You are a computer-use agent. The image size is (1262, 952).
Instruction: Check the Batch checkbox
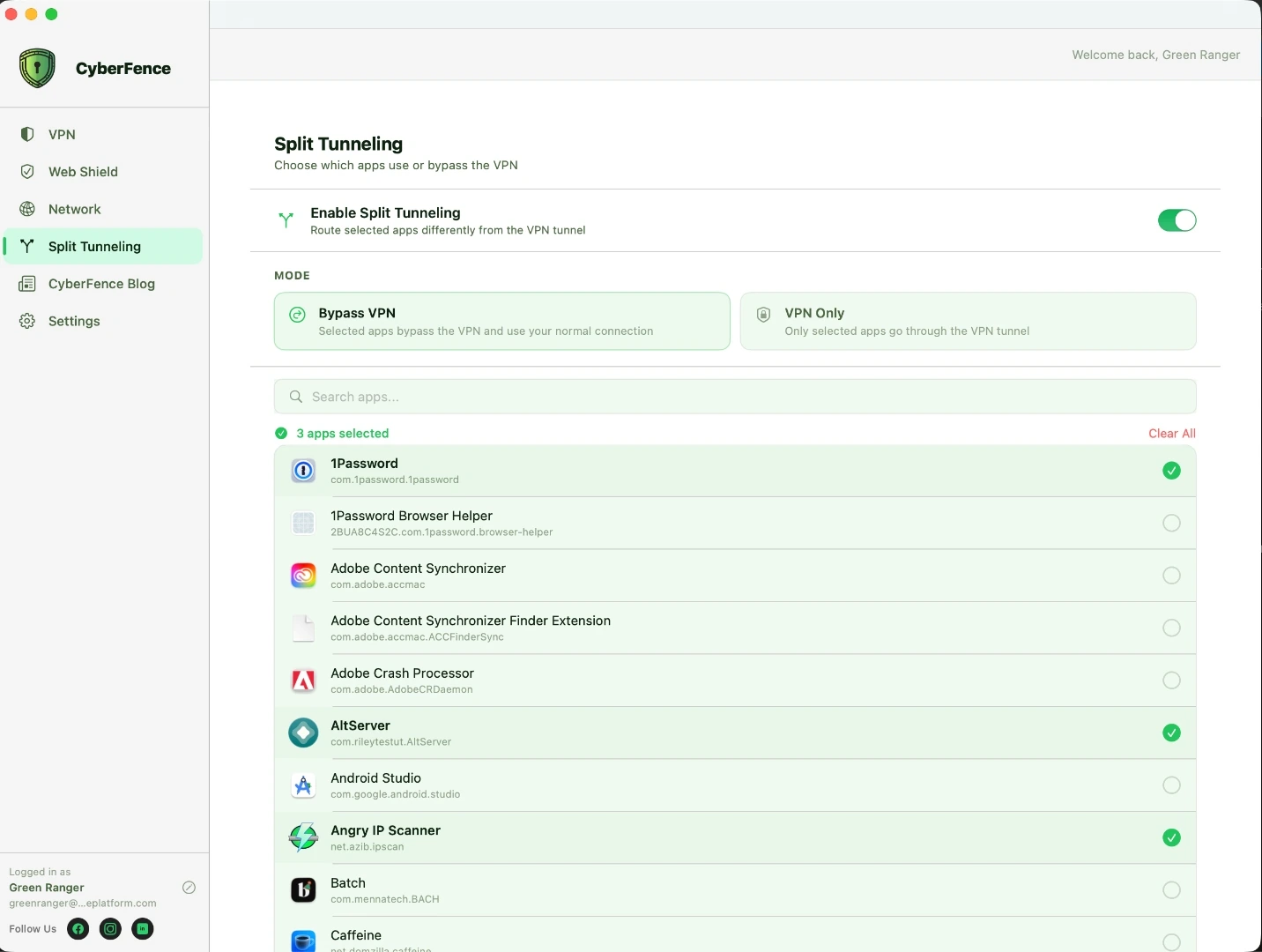click(x=1171, y=890)
